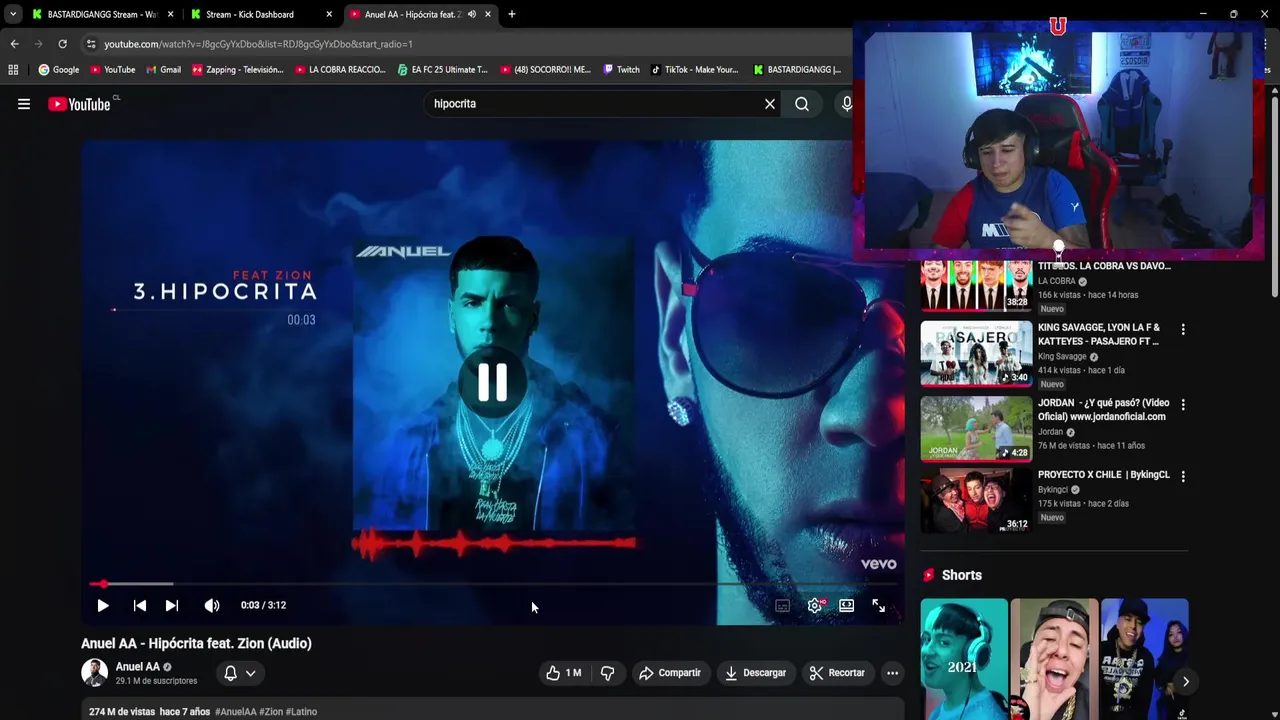Image resolution: width=1280 pixels, height=720 pixels.
Task: Like the video with 1 M likes
Action: (563, 673)
